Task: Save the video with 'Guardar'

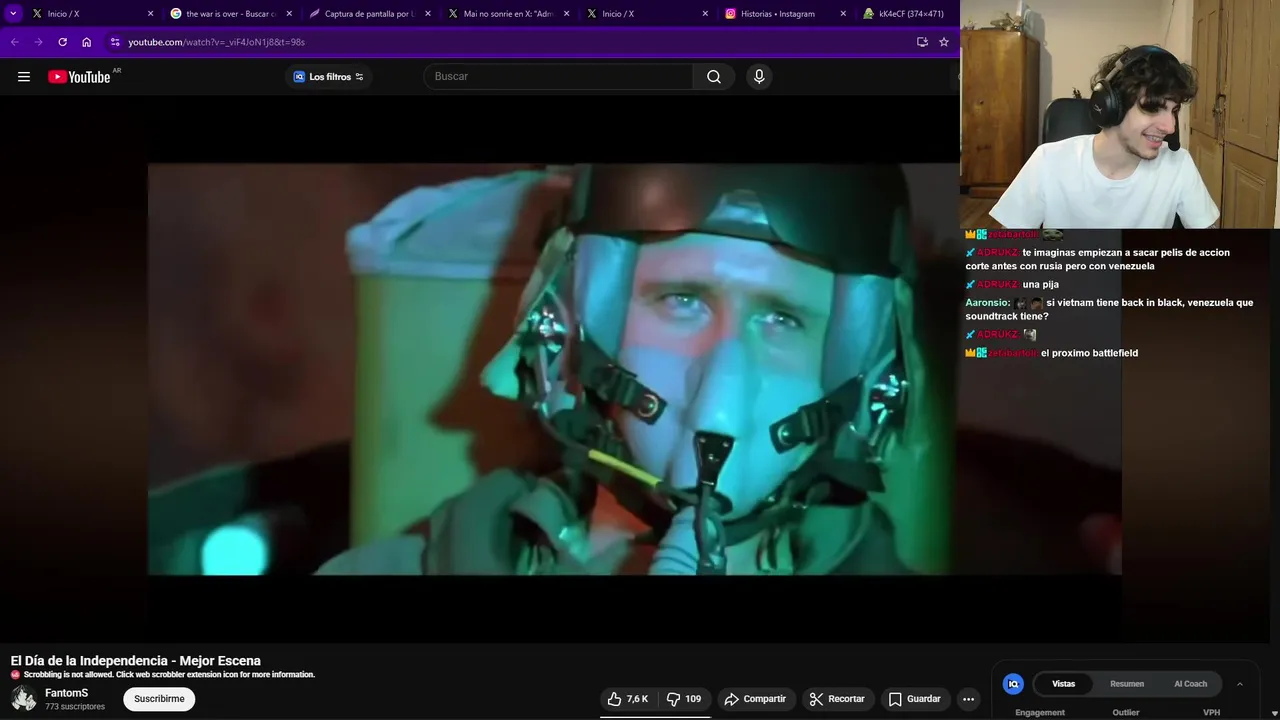Action: pyautogui.click(x=915, y=699)
